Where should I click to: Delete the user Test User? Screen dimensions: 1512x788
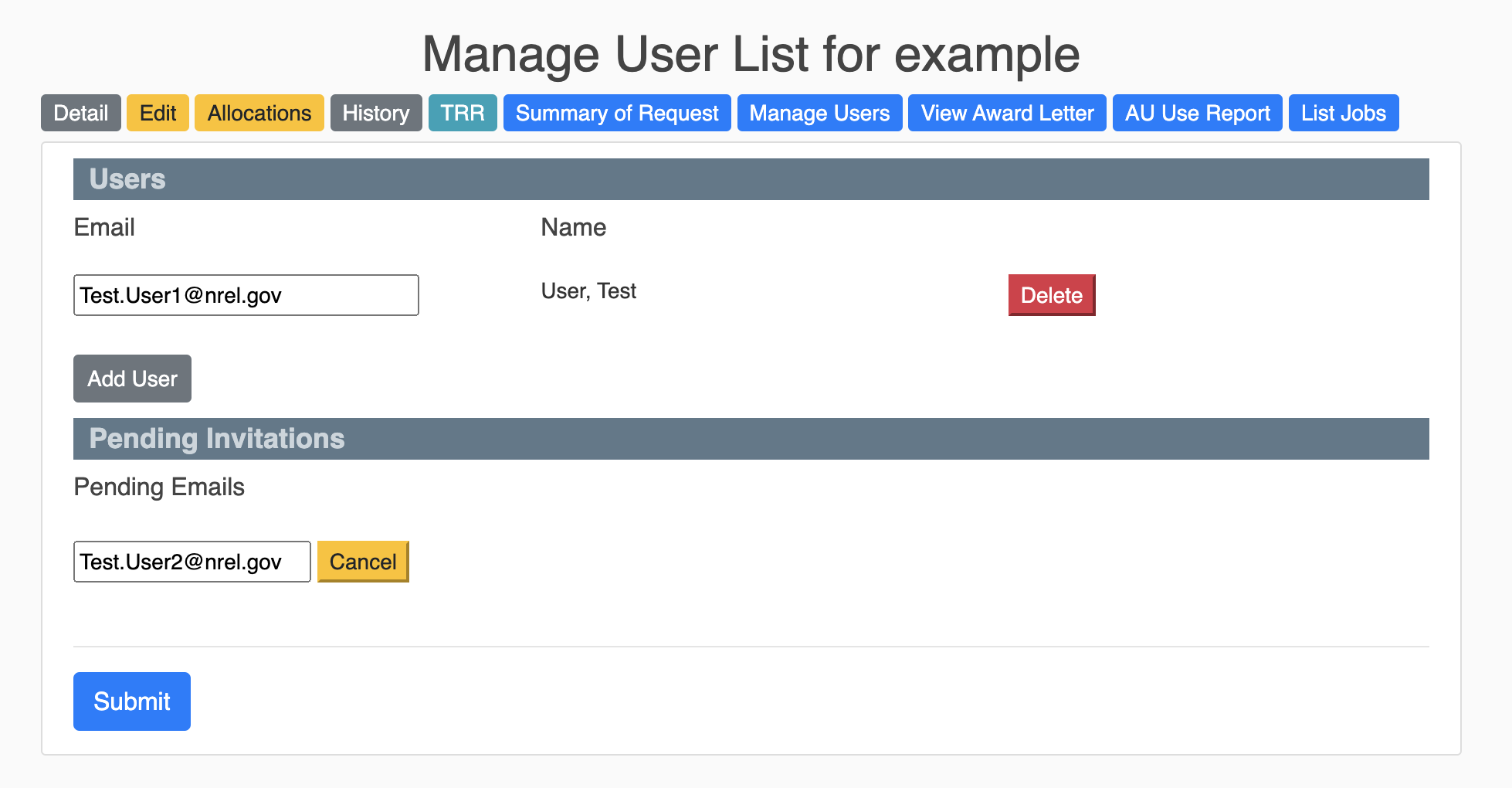pos(1051,295)
